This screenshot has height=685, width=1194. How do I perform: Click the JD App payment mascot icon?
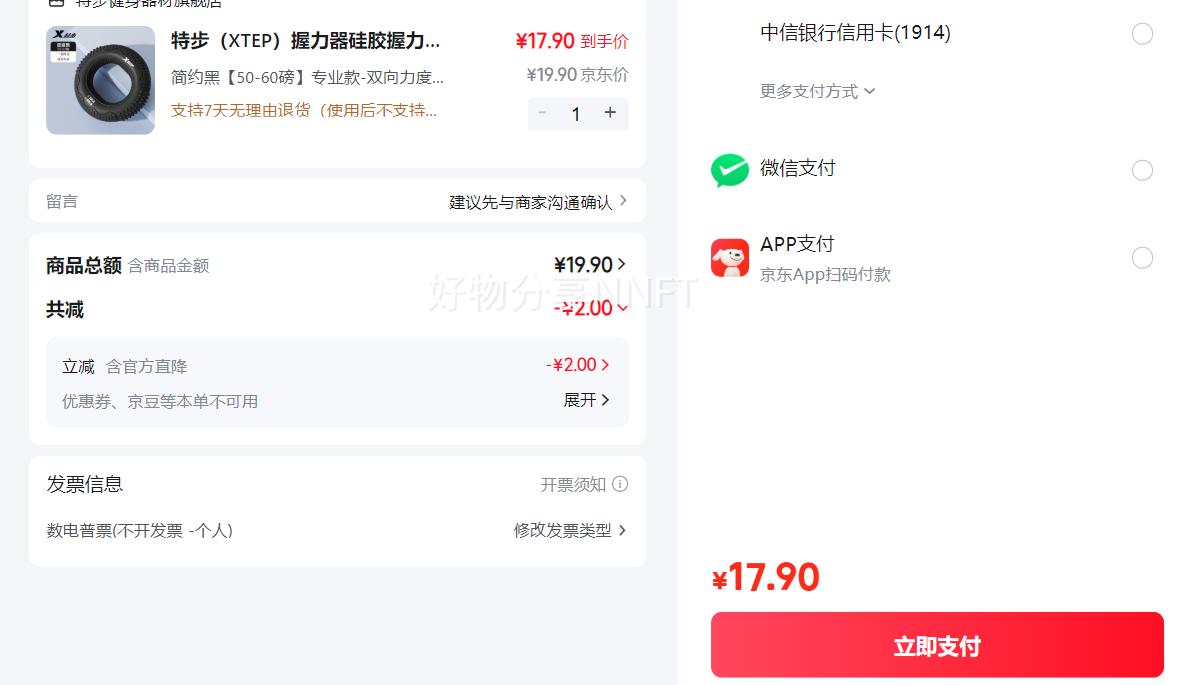click(729, 258)
